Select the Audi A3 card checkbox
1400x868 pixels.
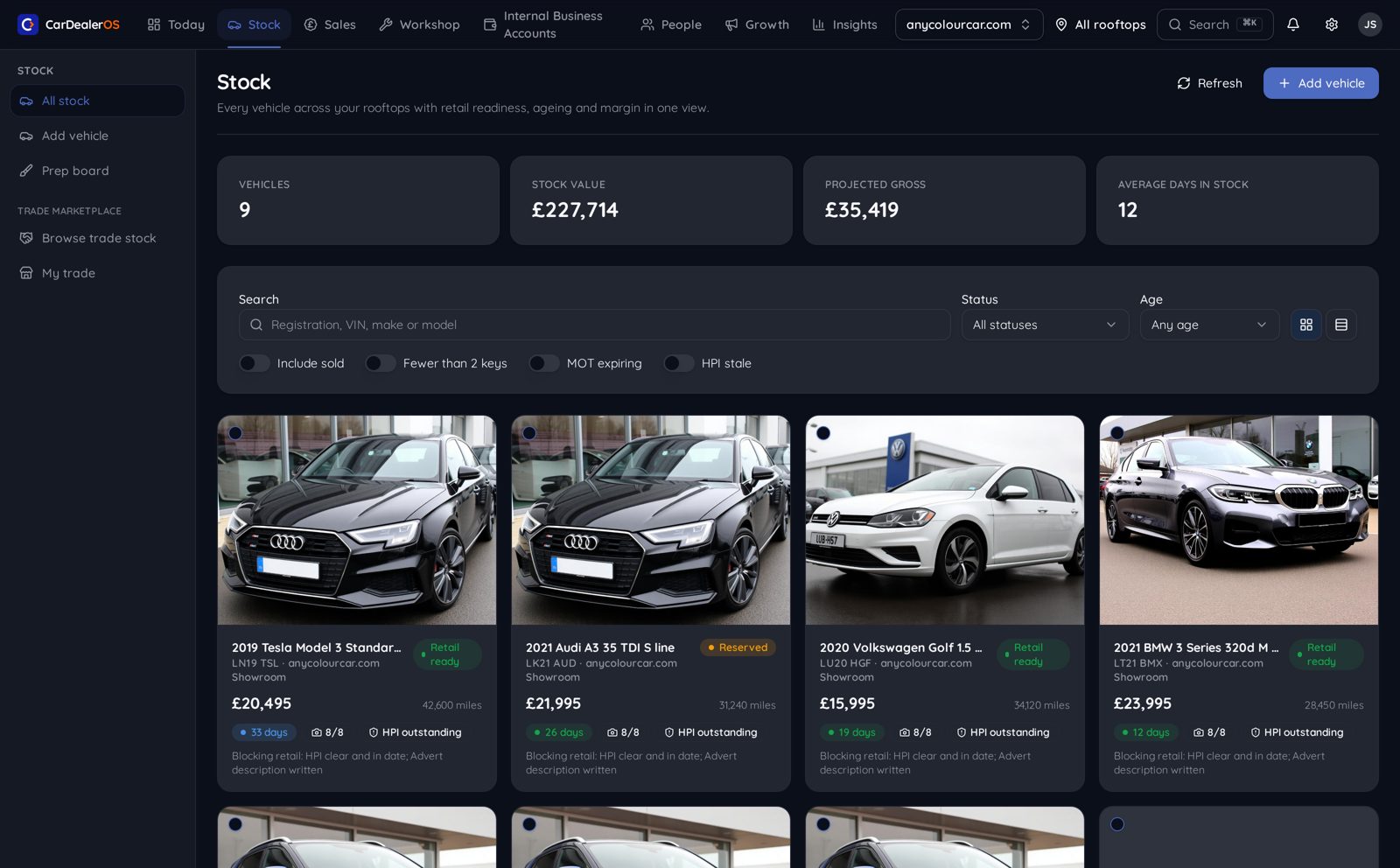[x=529, y=433]
